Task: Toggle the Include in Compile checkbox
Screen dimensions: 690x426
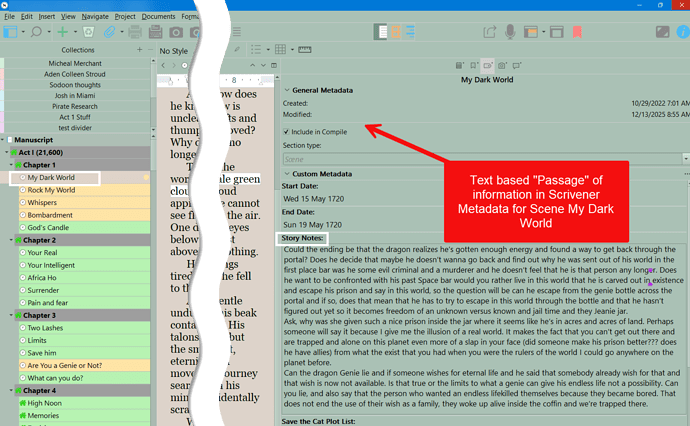Action: pos(289,131)
